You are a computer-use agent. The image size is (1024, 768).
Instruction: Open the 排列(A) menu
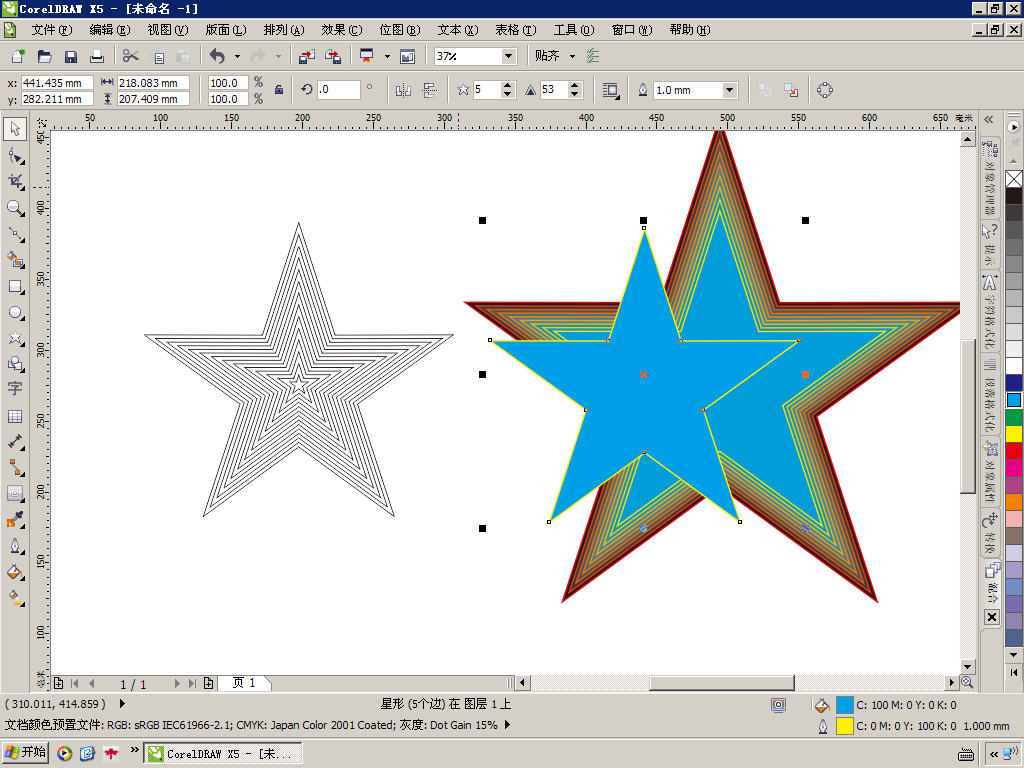(x=284, y=30)
